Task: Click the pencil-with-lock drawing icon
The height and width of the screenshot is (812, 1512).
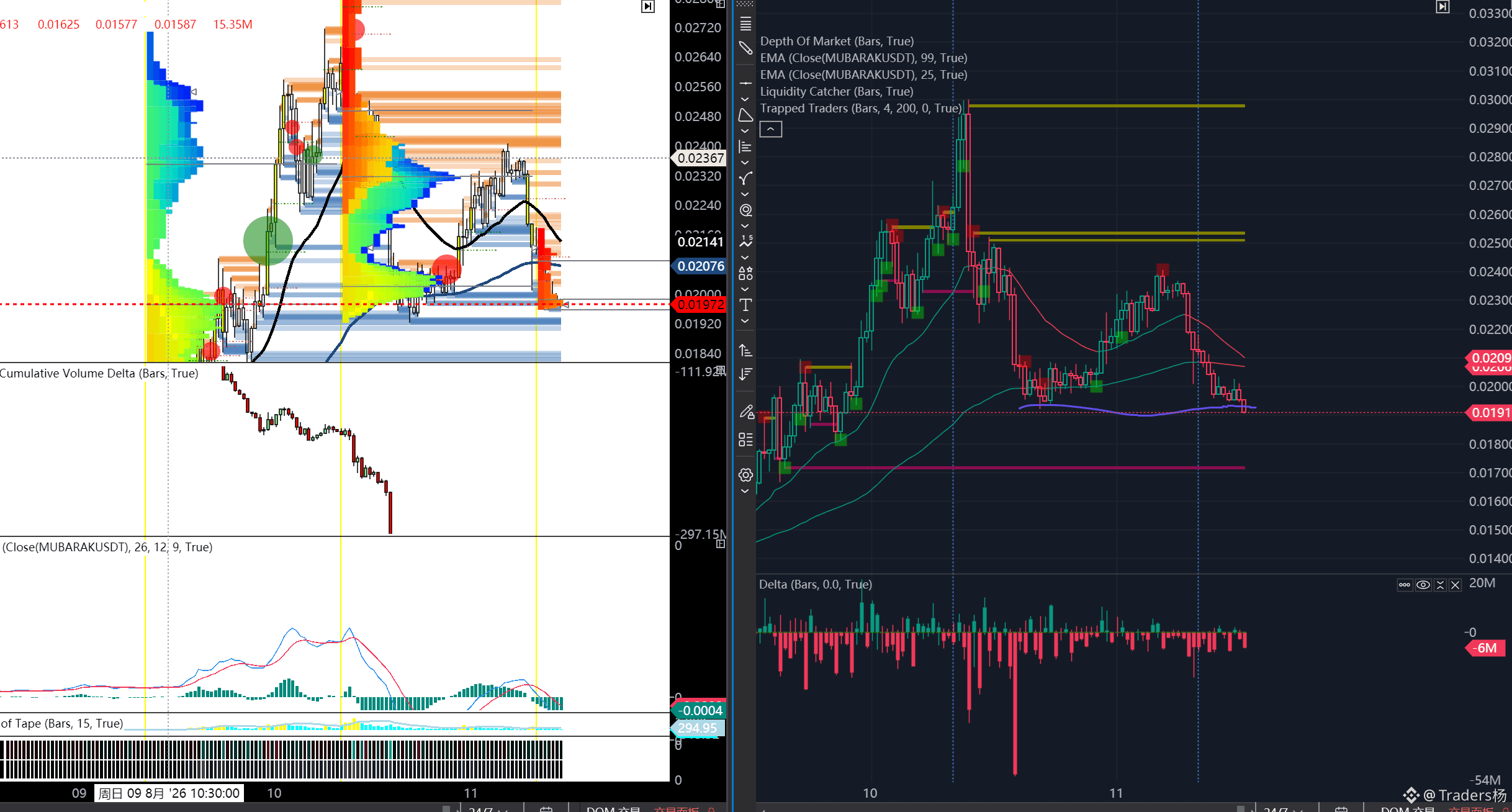Action: 746,412
